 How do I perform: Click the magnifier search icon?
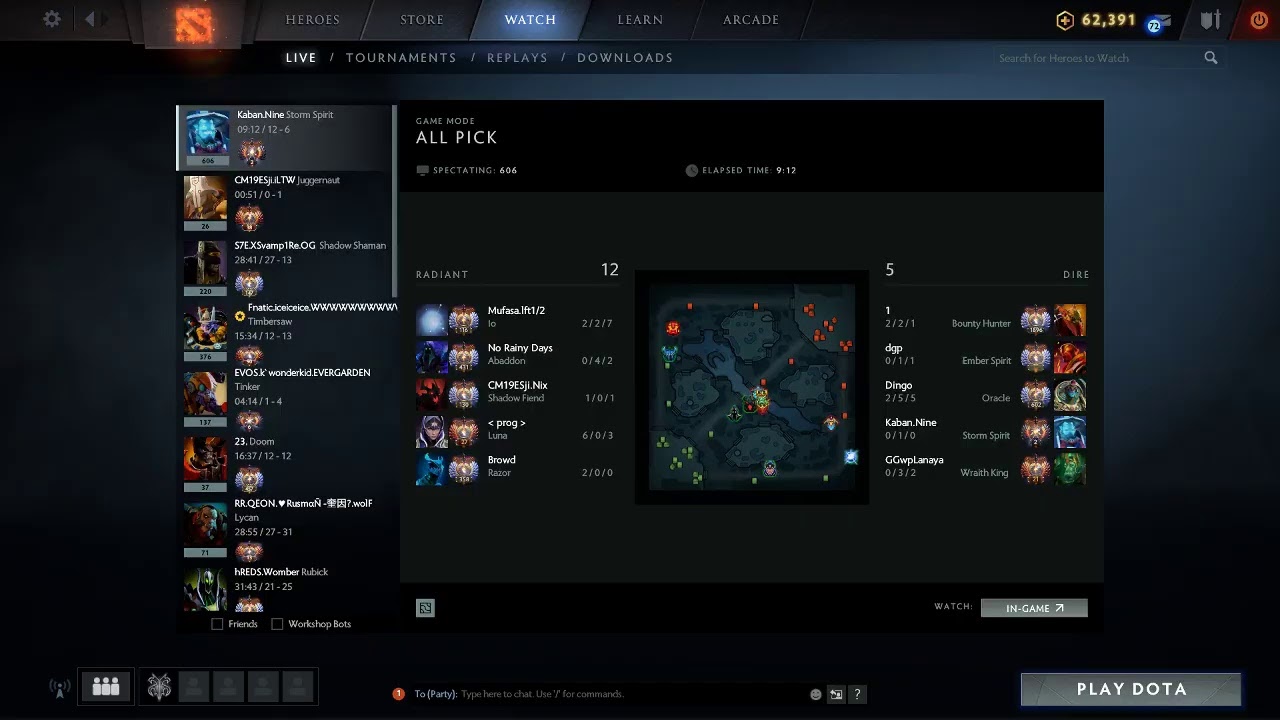1211,58
